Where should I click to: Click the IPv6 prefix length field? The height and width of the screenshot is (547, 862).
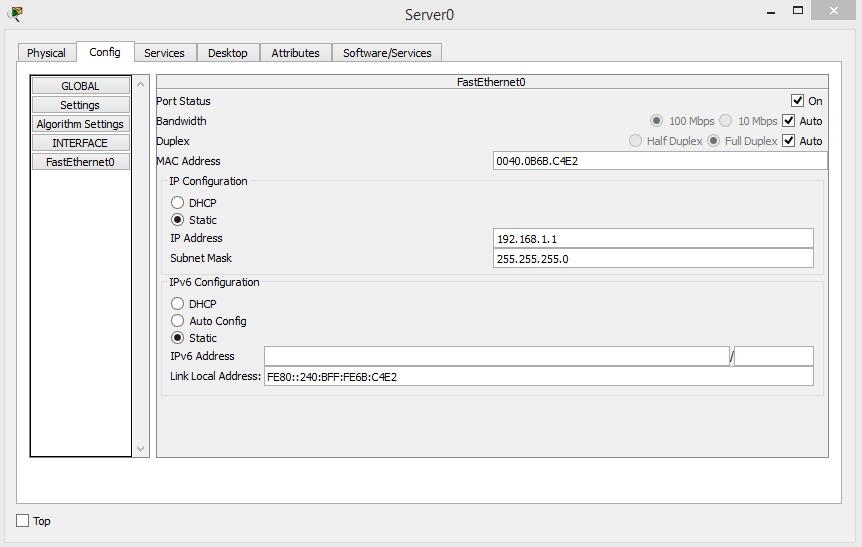(x=773, y=356)
